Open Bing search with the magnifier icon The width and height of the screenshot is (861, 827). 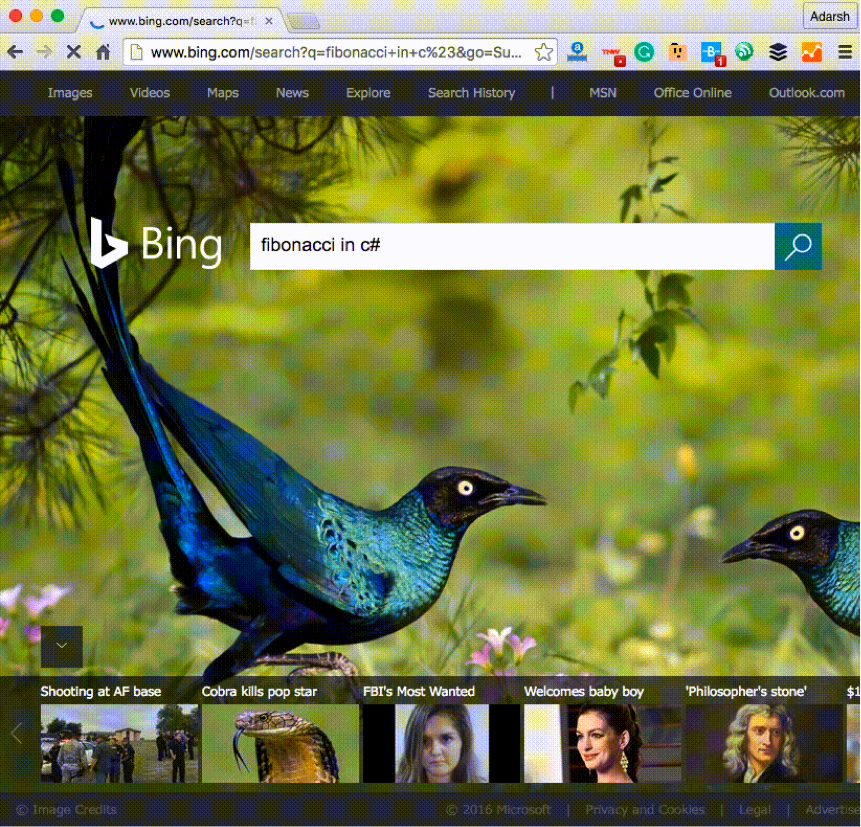(x=797, y=246)
